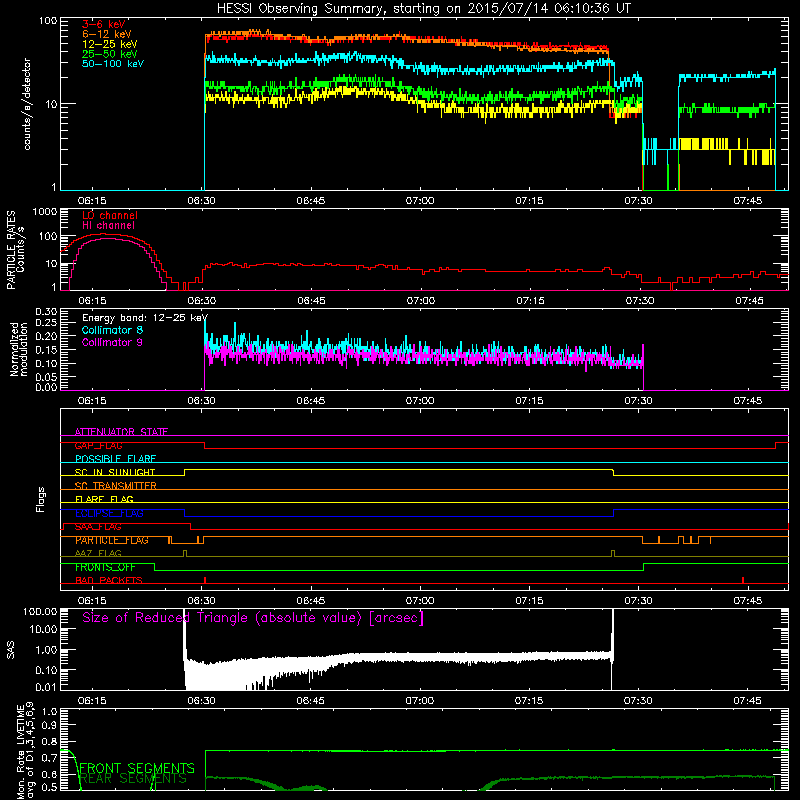800x800 pixels.
Task: Click the 'Energy band: 12-25 keV' label
Action: click(x=145, y=318)
